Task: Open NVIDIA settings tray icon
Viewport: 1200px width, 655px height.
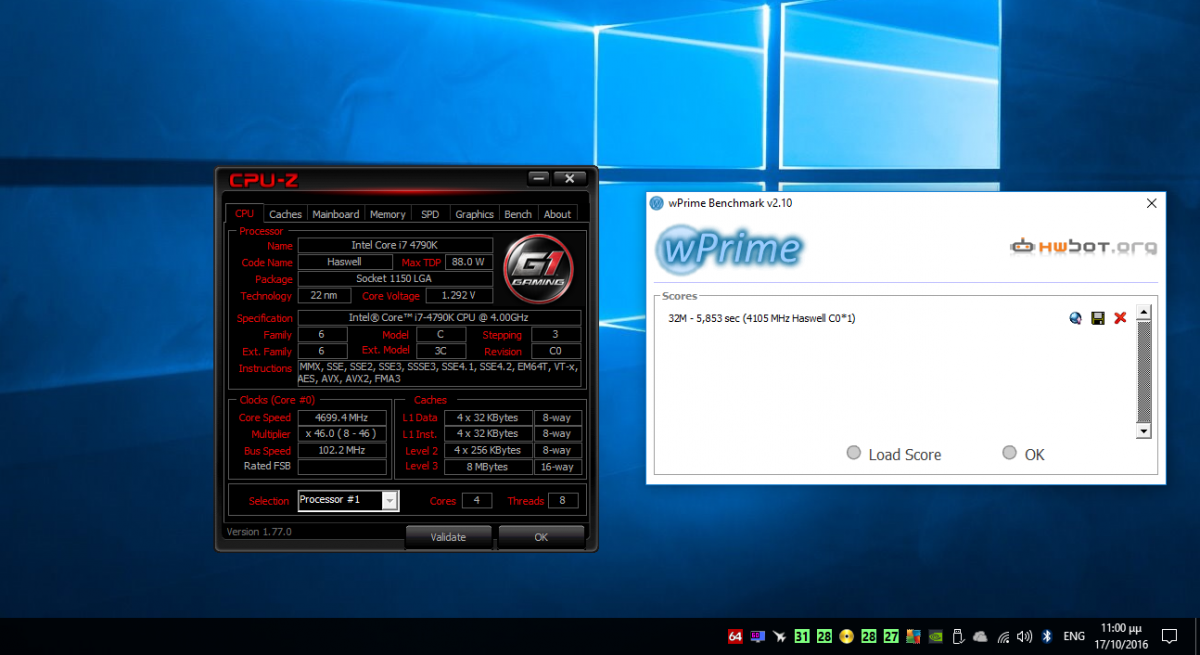Action: click(935, 636)
